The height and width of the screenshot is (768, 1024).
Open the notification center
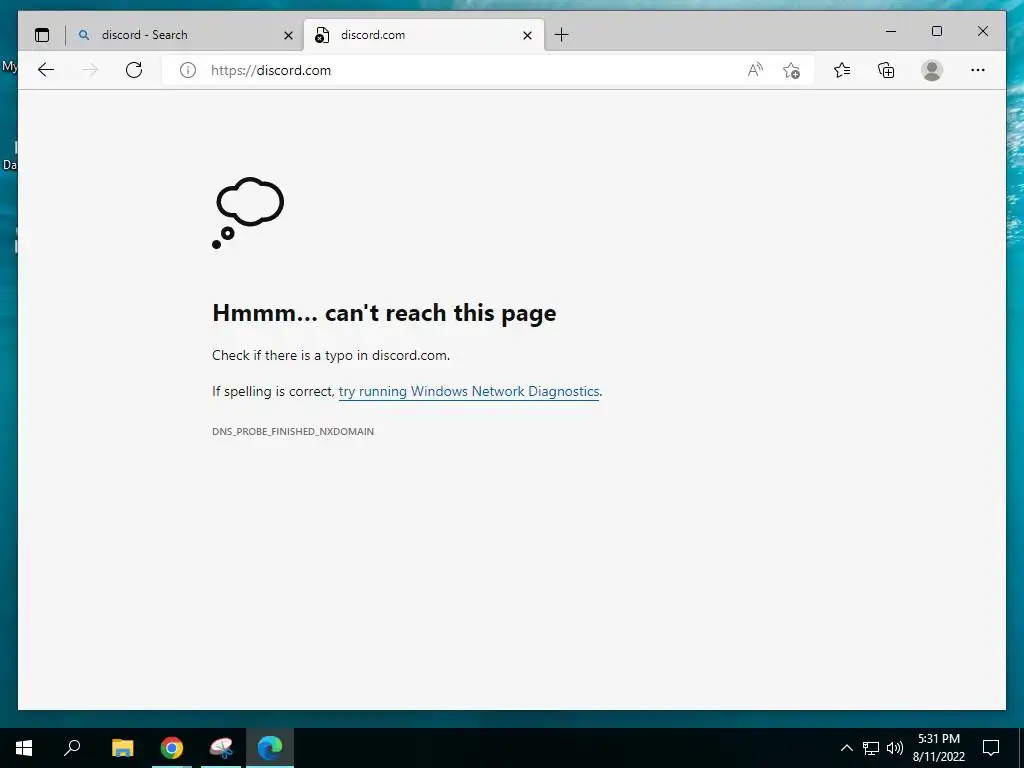coord(991,748)
